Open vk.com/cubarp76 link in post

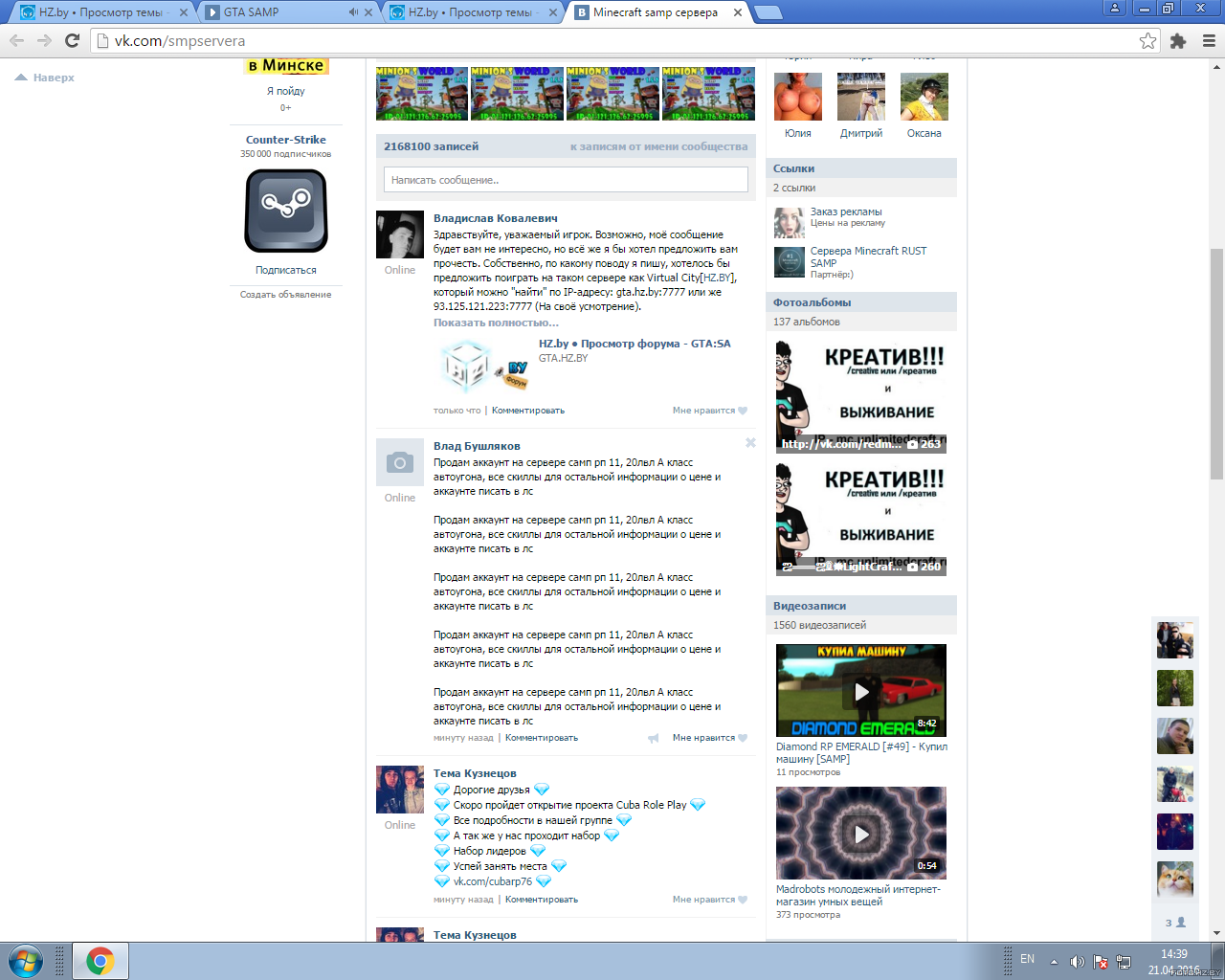492,881
